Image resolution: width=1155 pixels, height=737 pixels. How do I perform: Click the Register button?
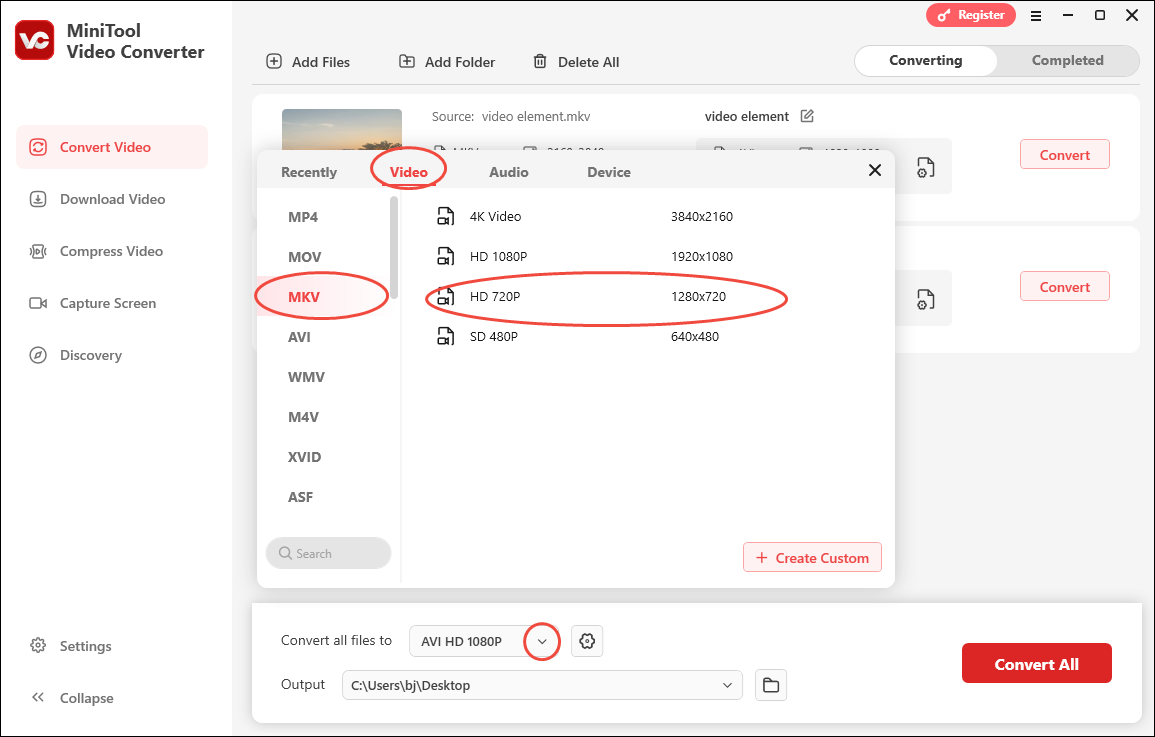point(971,15)
